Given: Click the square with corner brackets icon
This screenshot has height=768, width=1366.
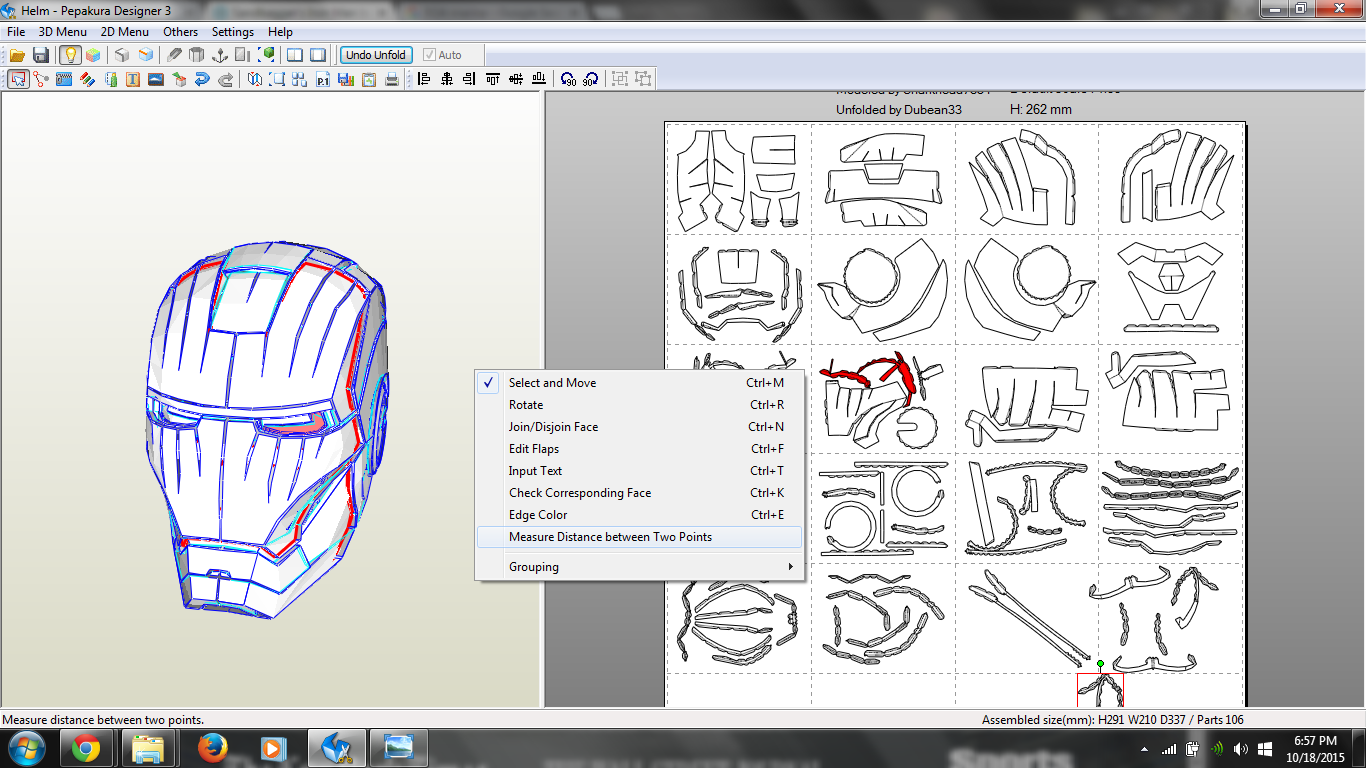Looking at the screenshot, I should click(x=277, y=79).
